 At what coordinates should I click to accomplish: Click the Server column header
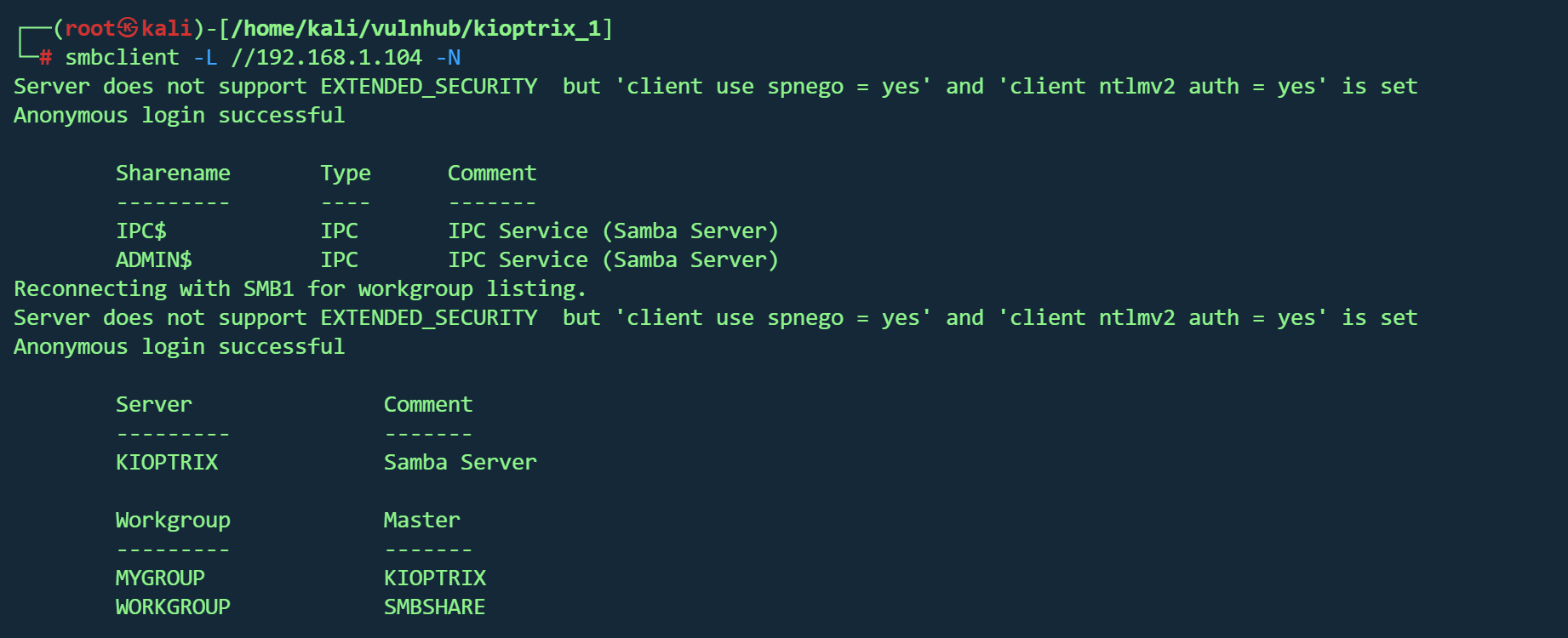click(154, 405)
